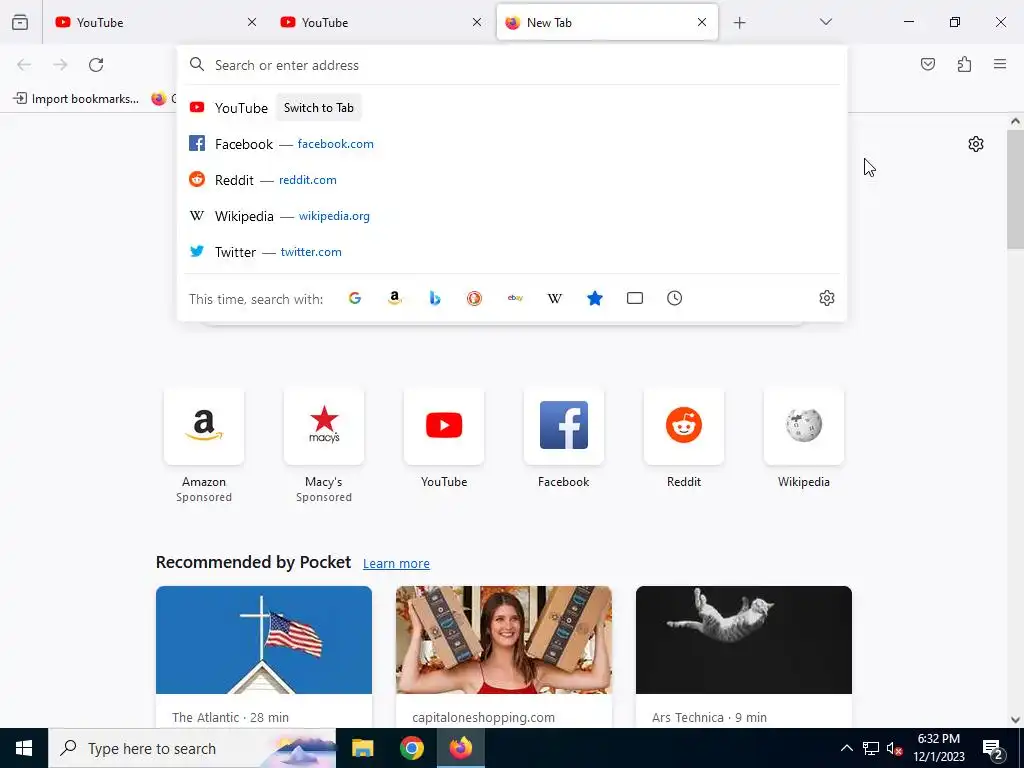Switch to the first YouTube tab
The width and height of the screenshot is (1024, 768).
click(157, 22)
